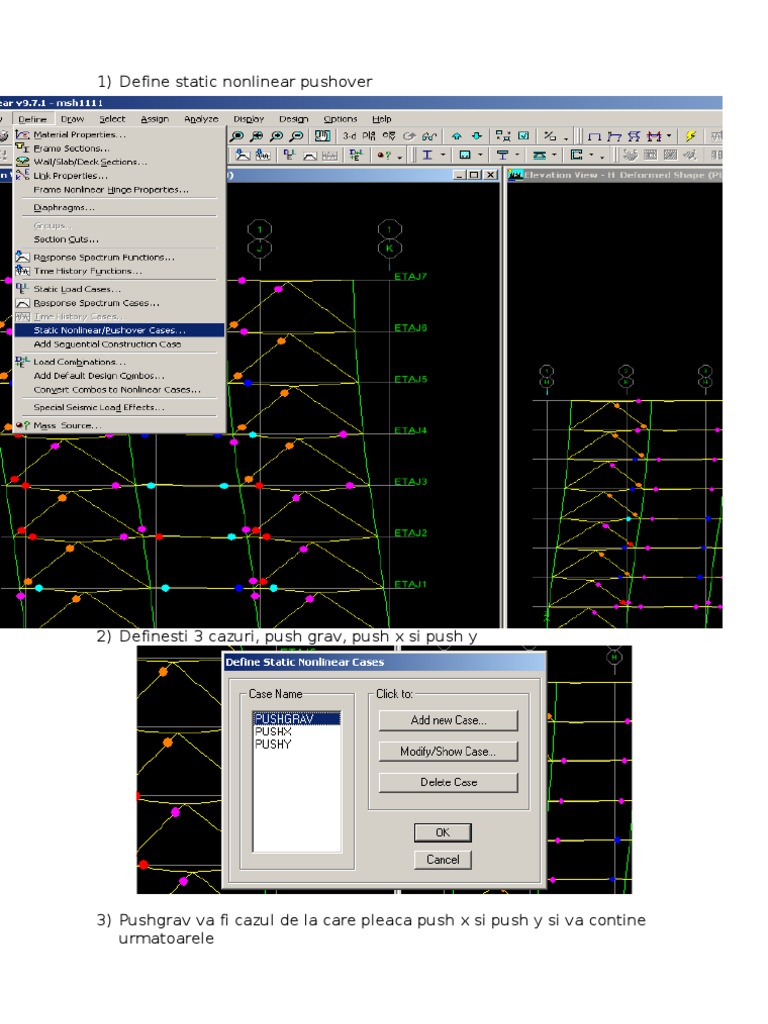The width and height of the screenshot is (768, 1024).
Task: Click the Mass Source menu icon
Action: (x=23, y=425)
